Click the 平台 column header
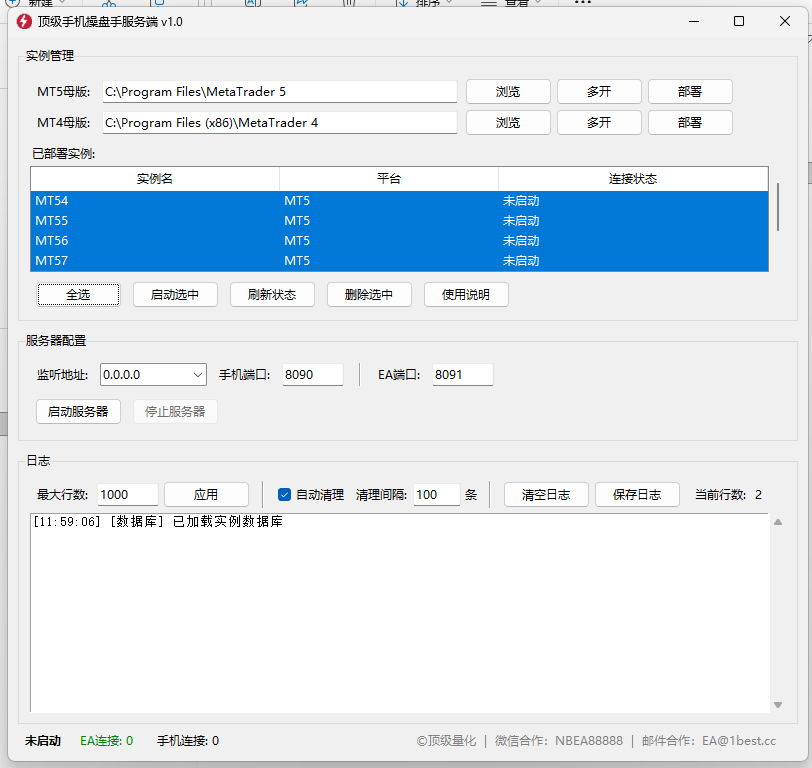This screenshot has width=812, height=768. (389, 179)
